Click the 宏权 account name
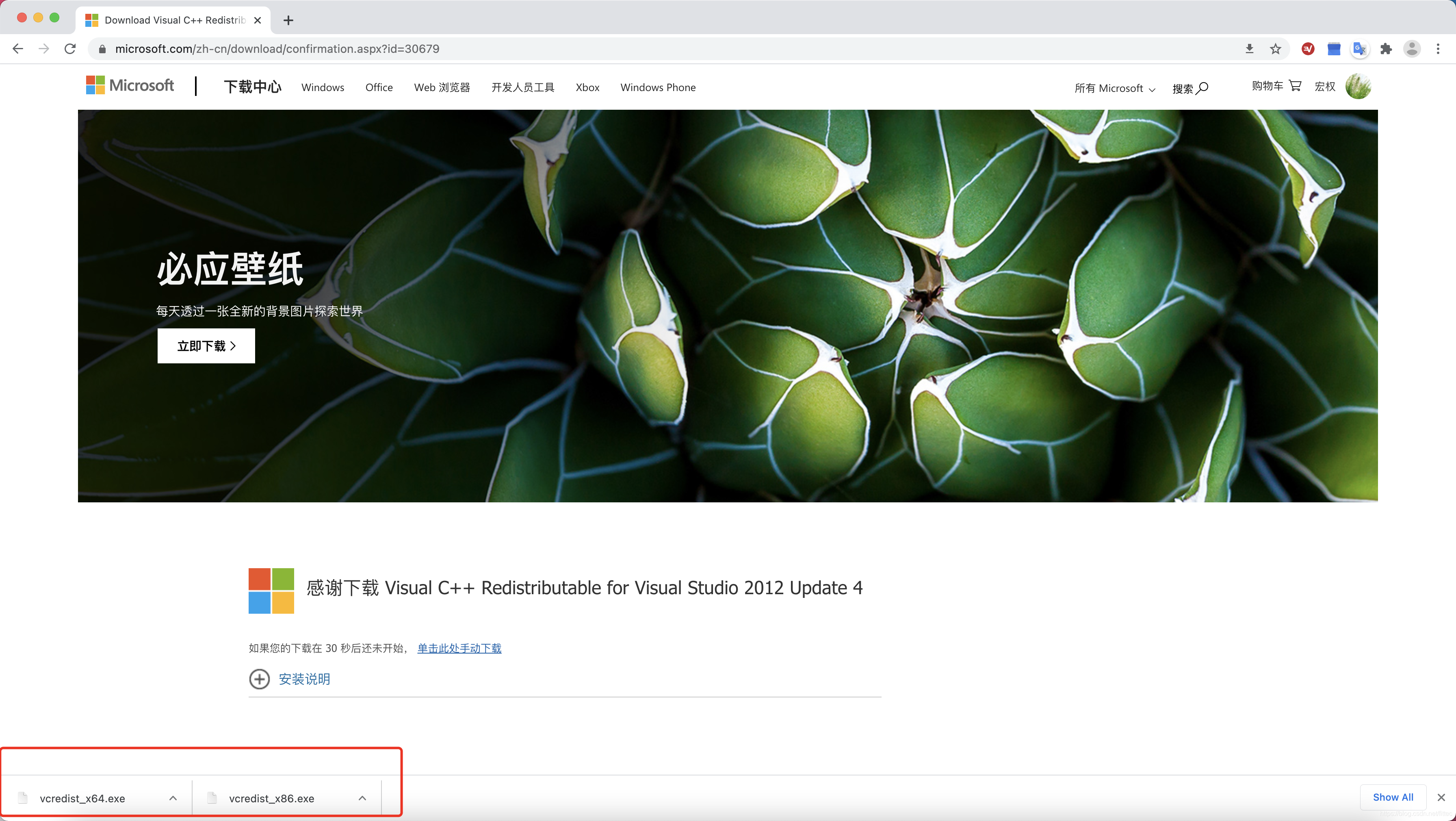 click(x=1325, y=87)
